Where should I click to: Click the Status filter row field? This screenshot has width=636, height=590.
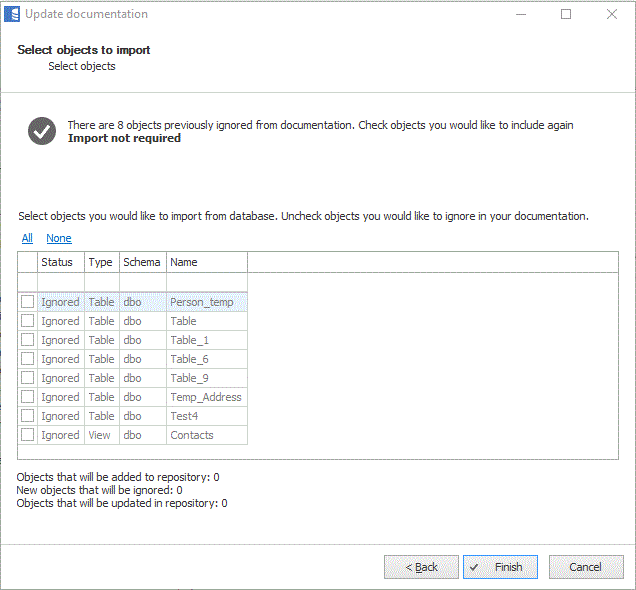point(60,282)
